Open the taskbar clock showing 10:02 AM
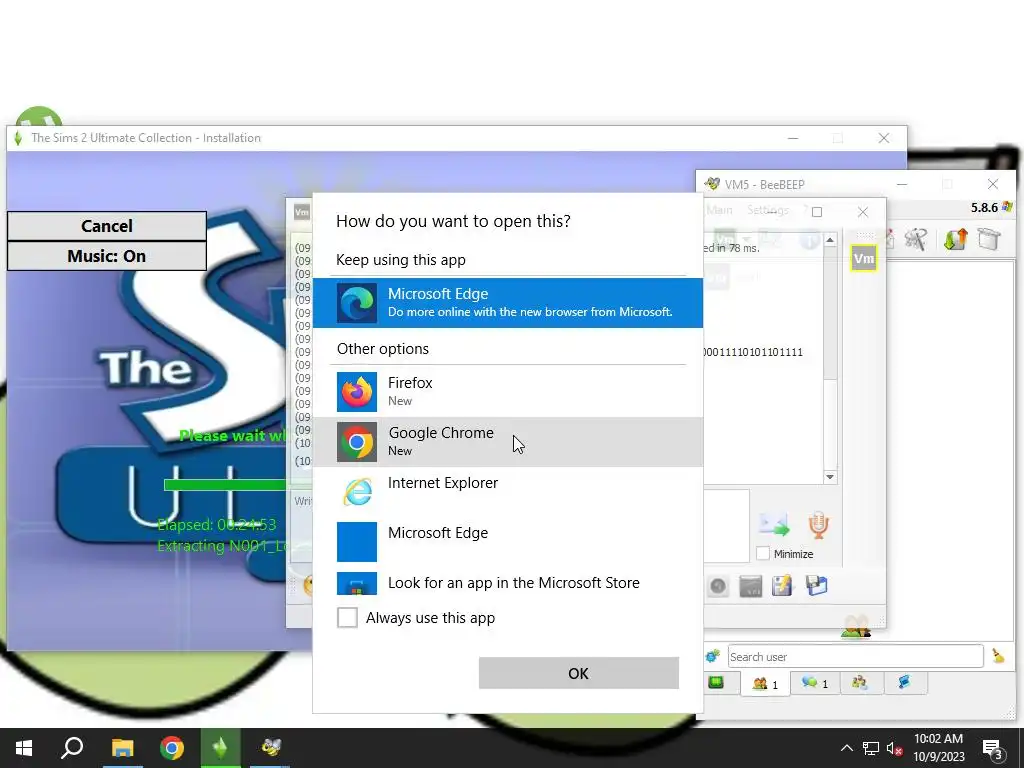 [938, 748]
